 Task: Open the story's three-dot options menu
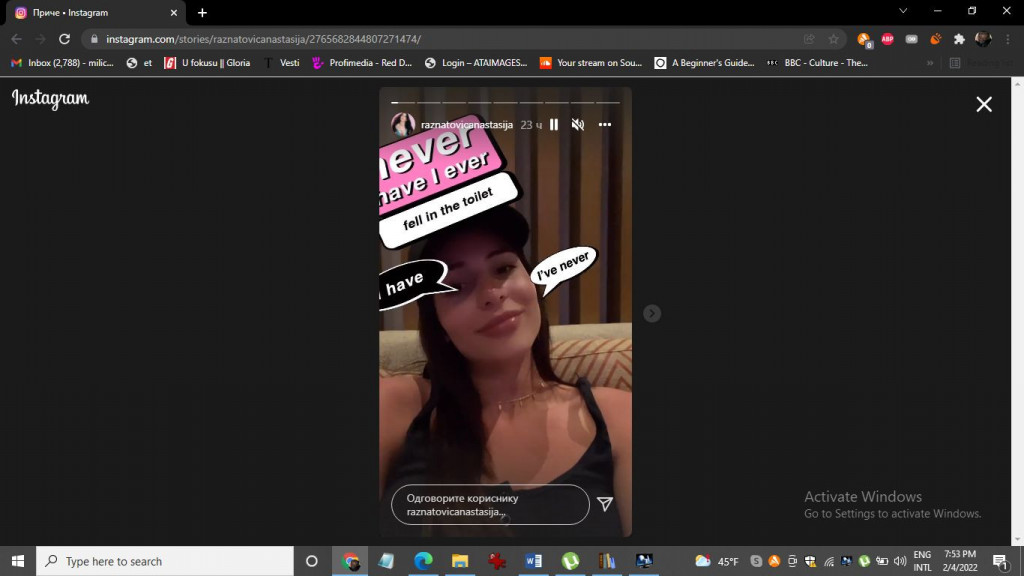tap(605, 125)
